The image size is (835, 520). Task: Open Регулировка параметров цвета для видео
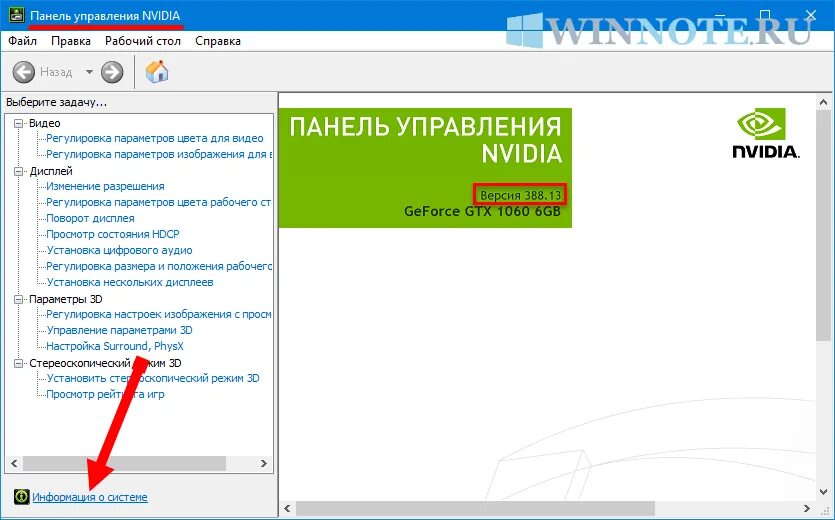pos(155,139)
